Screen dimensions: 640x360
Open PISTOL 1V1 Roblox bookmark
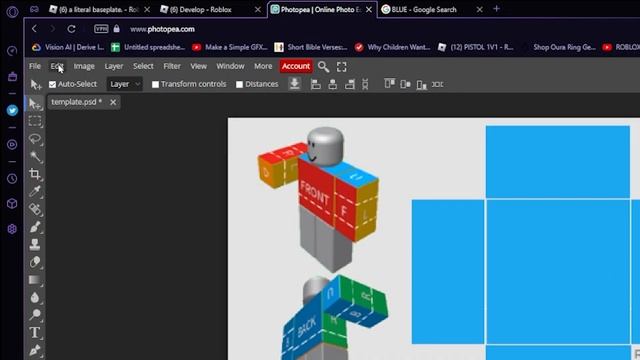pos(476,47)
